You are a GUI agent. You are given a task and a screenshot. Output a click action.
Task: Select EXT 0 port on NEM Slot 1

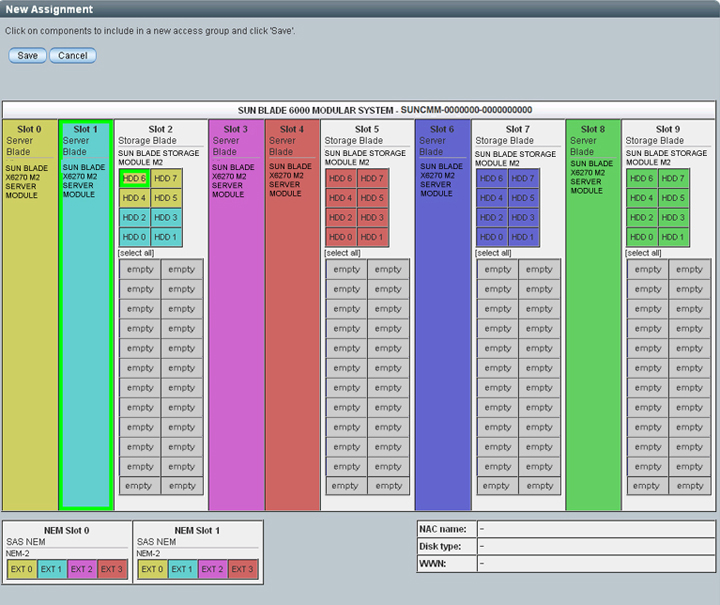click(x=153, y=569)
